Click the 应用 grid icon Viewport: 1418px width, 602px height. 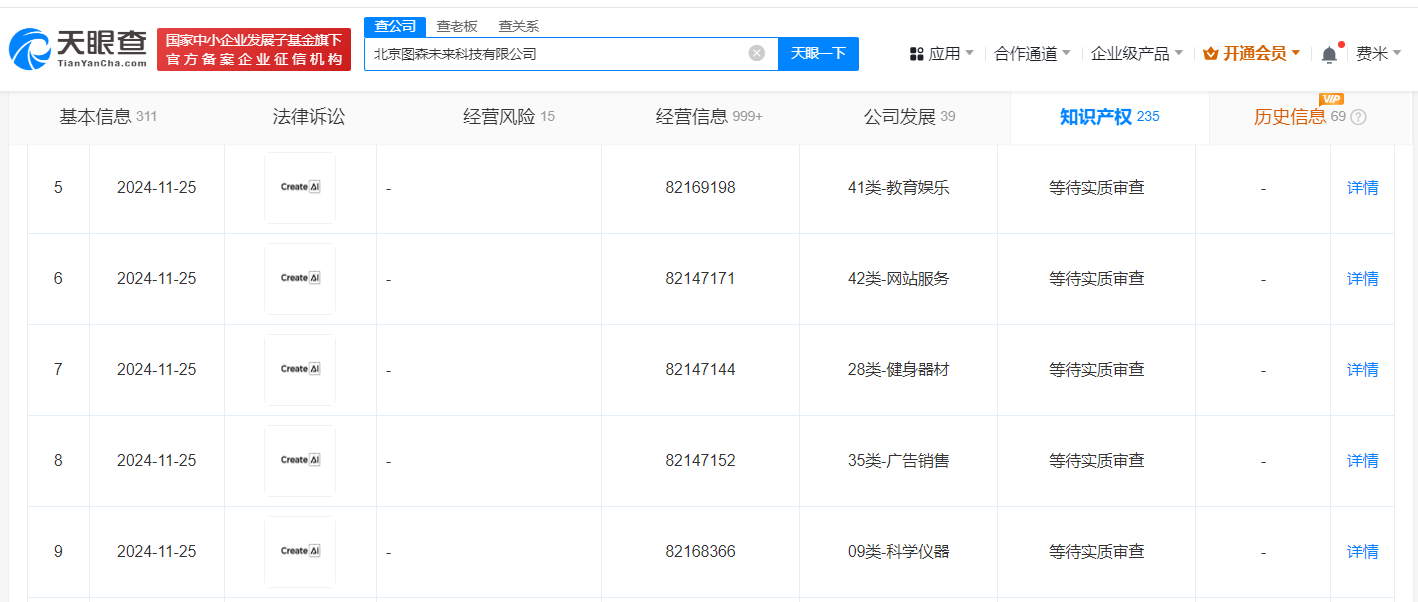coord(916,54)
